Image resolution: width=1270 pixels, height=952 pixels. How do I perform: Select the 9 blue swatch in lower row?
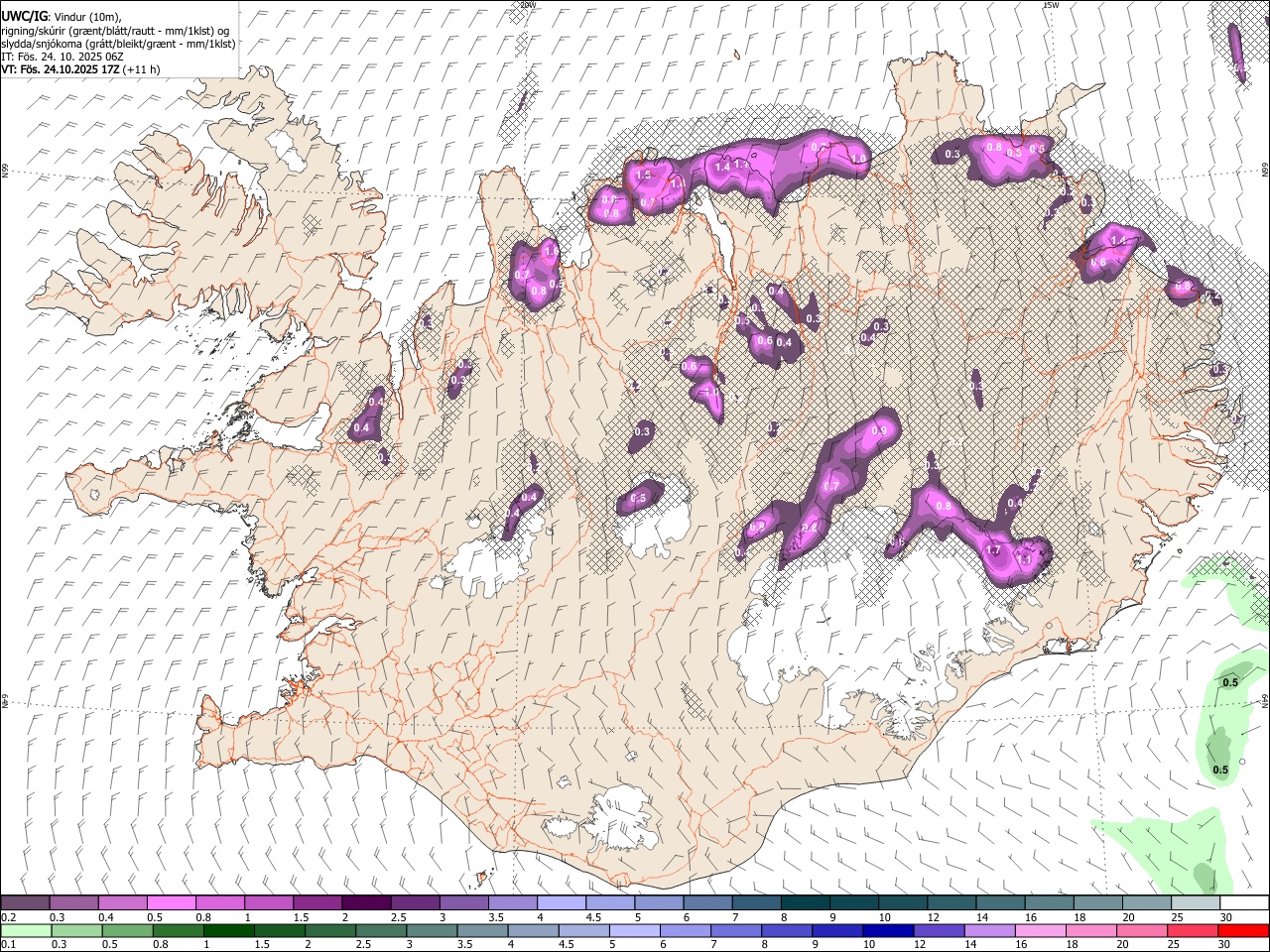(836, 930)
